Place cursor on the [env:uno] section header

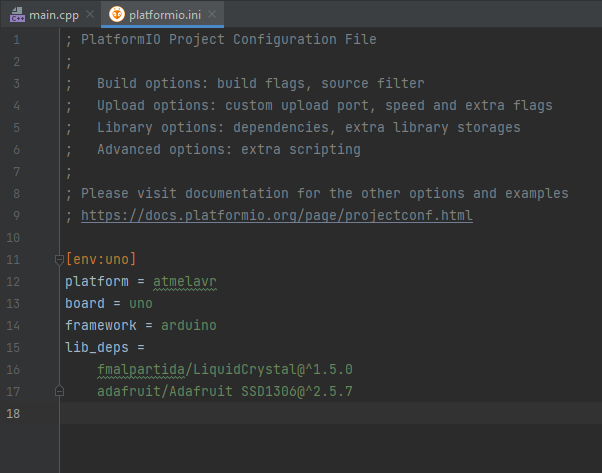pyautogui.click(x=100, y=260)
